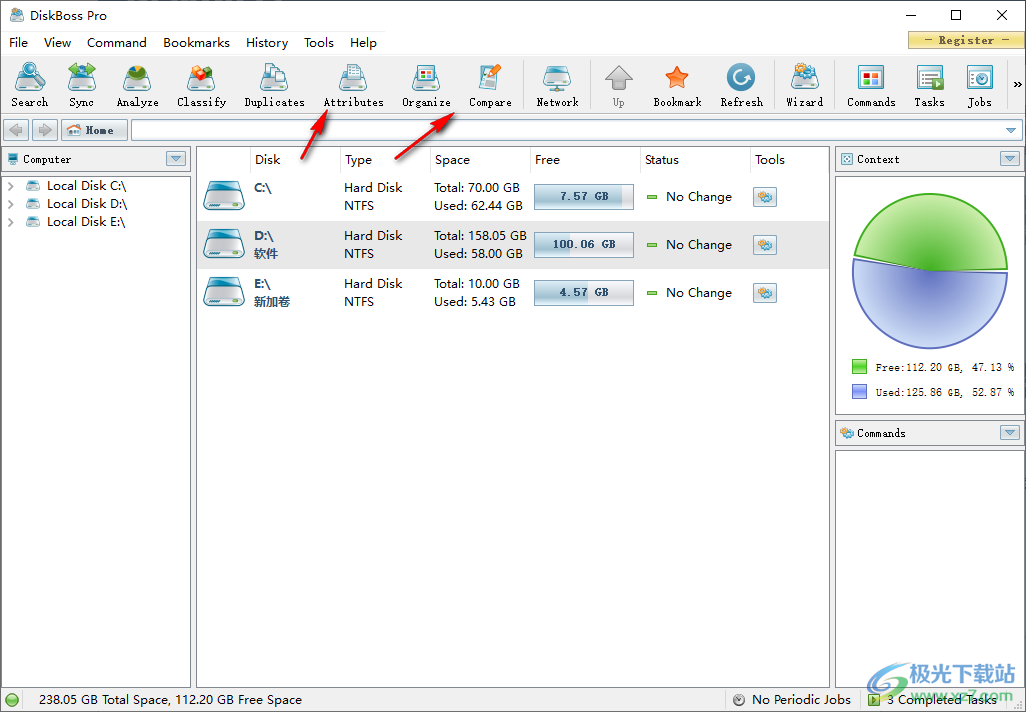1026x712 pixels.
Task: Expand Local Disk E:\ tree node
Action: tap(10, 222)
